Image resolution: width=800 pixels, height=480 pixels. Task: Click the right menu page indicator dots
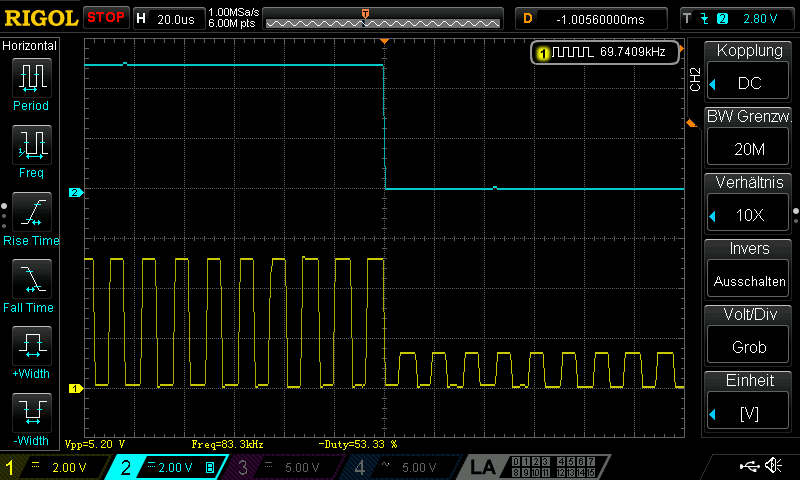tap(796, 215)
